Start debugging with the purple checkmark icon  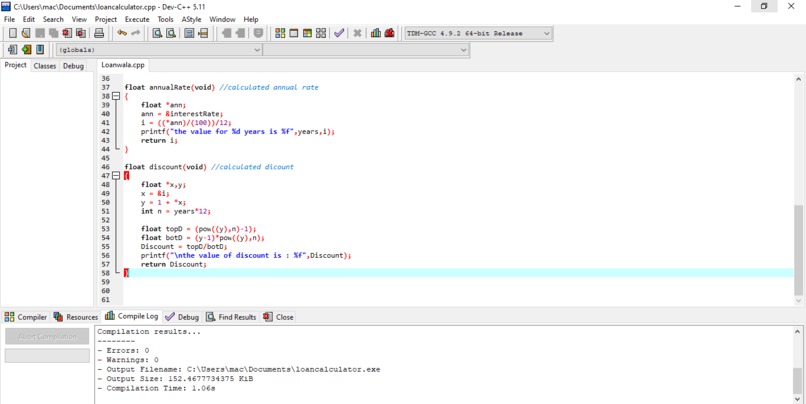[339, 33]
